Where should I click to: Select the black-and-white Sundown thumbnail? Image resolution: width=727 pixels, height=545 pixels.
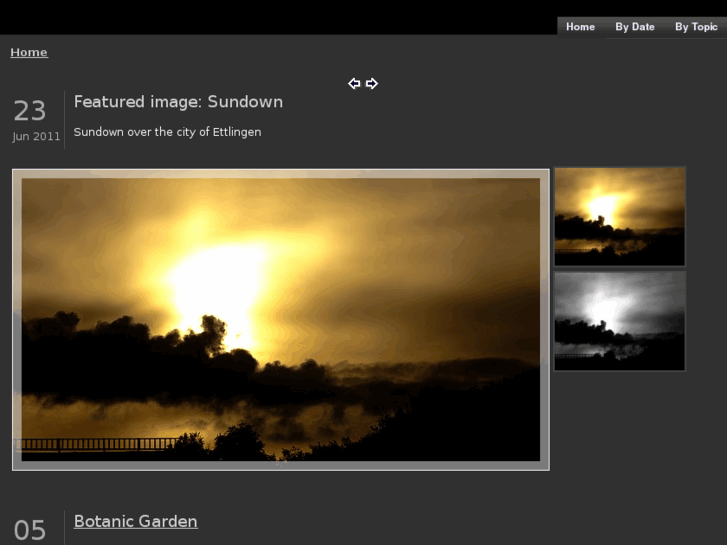(x=620, y=321)
